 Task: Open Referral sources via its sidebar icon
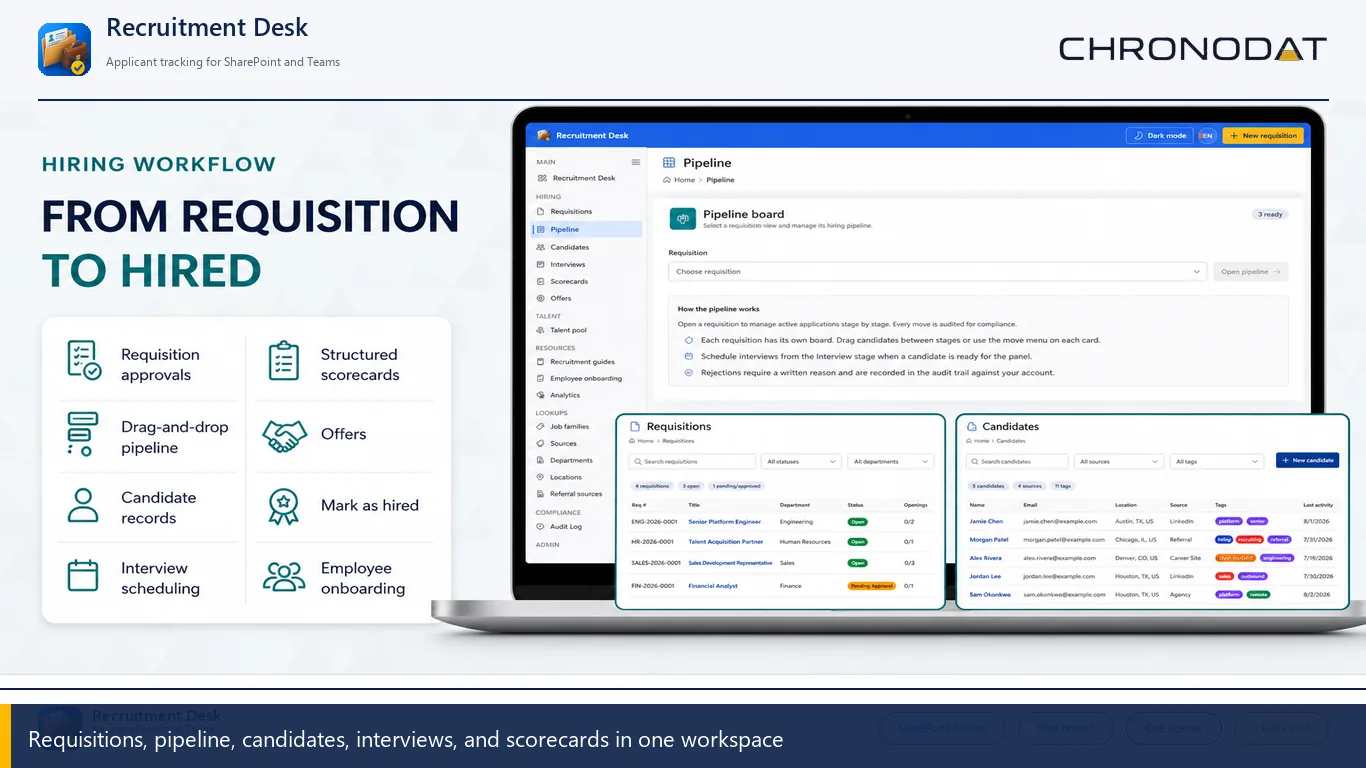point(541,494)
